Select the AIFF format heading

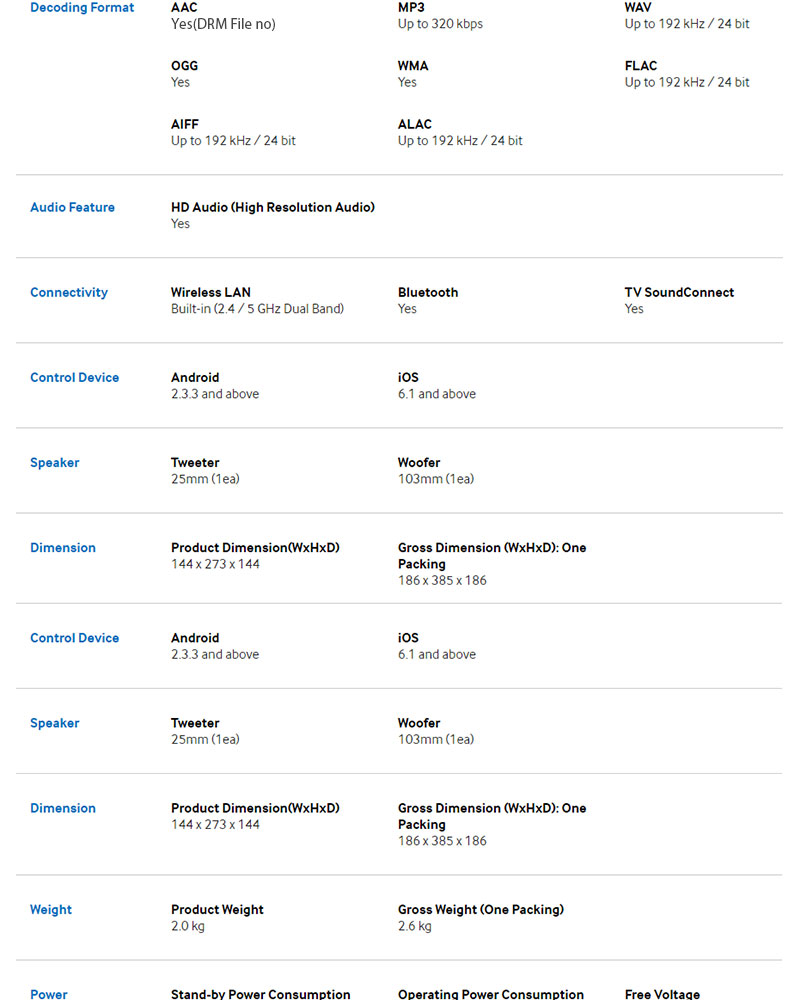pos(185,124)
